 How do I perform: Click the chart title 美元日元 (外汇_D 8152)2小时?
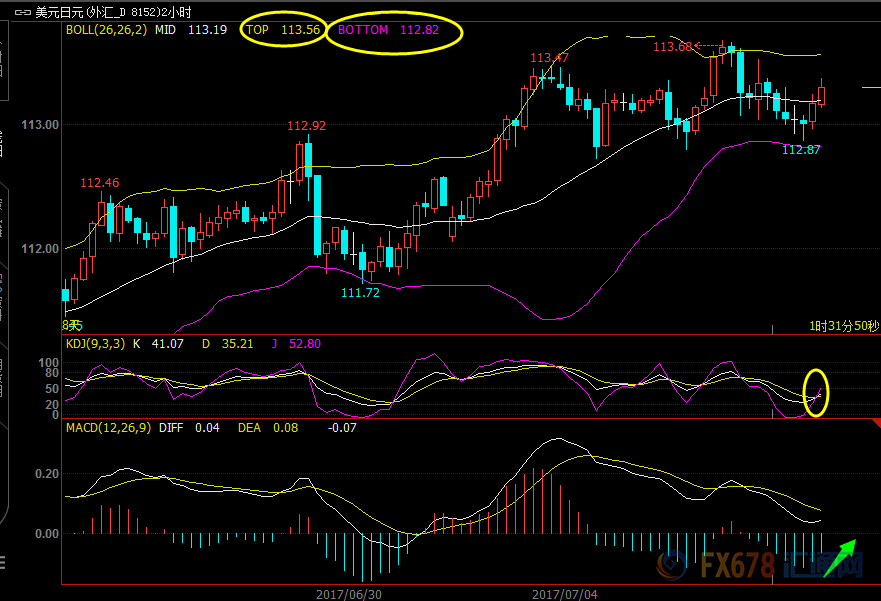point(113,12)
